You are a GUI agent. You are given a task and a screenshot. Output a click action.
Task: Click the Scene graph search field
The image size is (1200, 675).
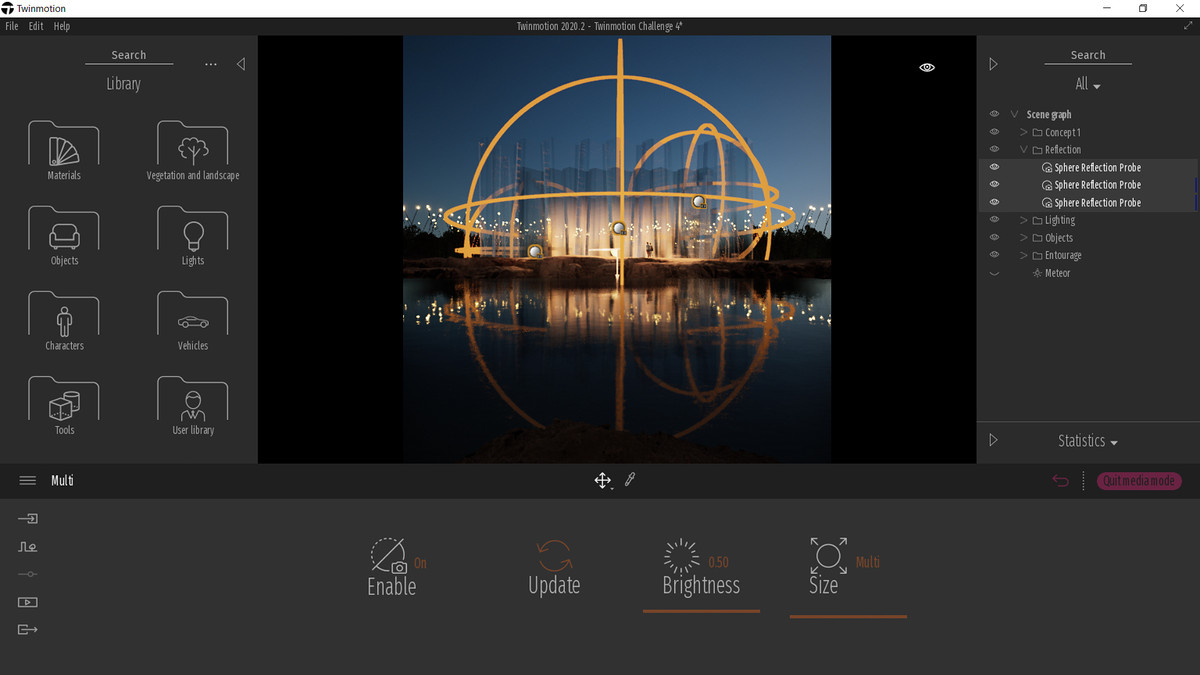[x=1088, y=56]
